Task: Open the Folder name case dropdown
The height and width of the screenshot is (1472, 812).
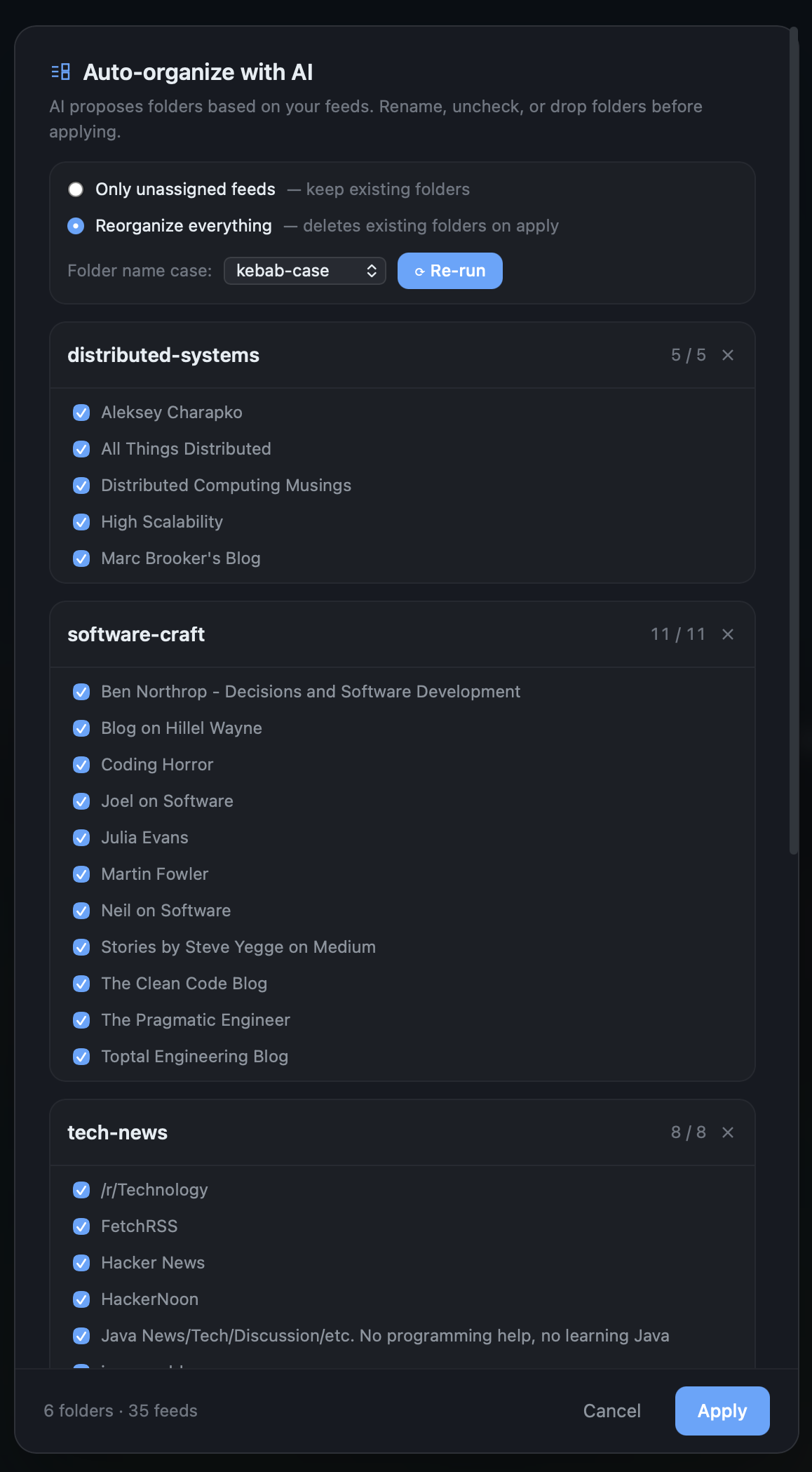Action: coord(305,271)
